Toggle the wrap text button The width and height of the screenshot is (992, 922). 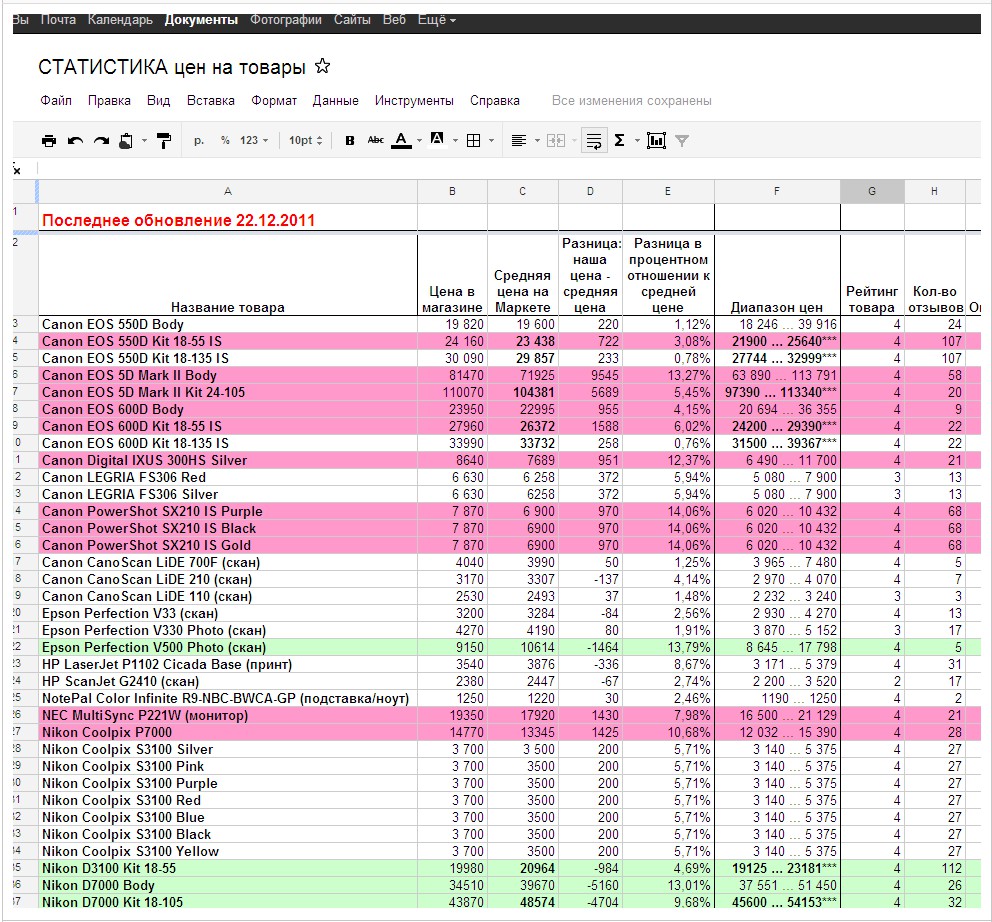594,140
